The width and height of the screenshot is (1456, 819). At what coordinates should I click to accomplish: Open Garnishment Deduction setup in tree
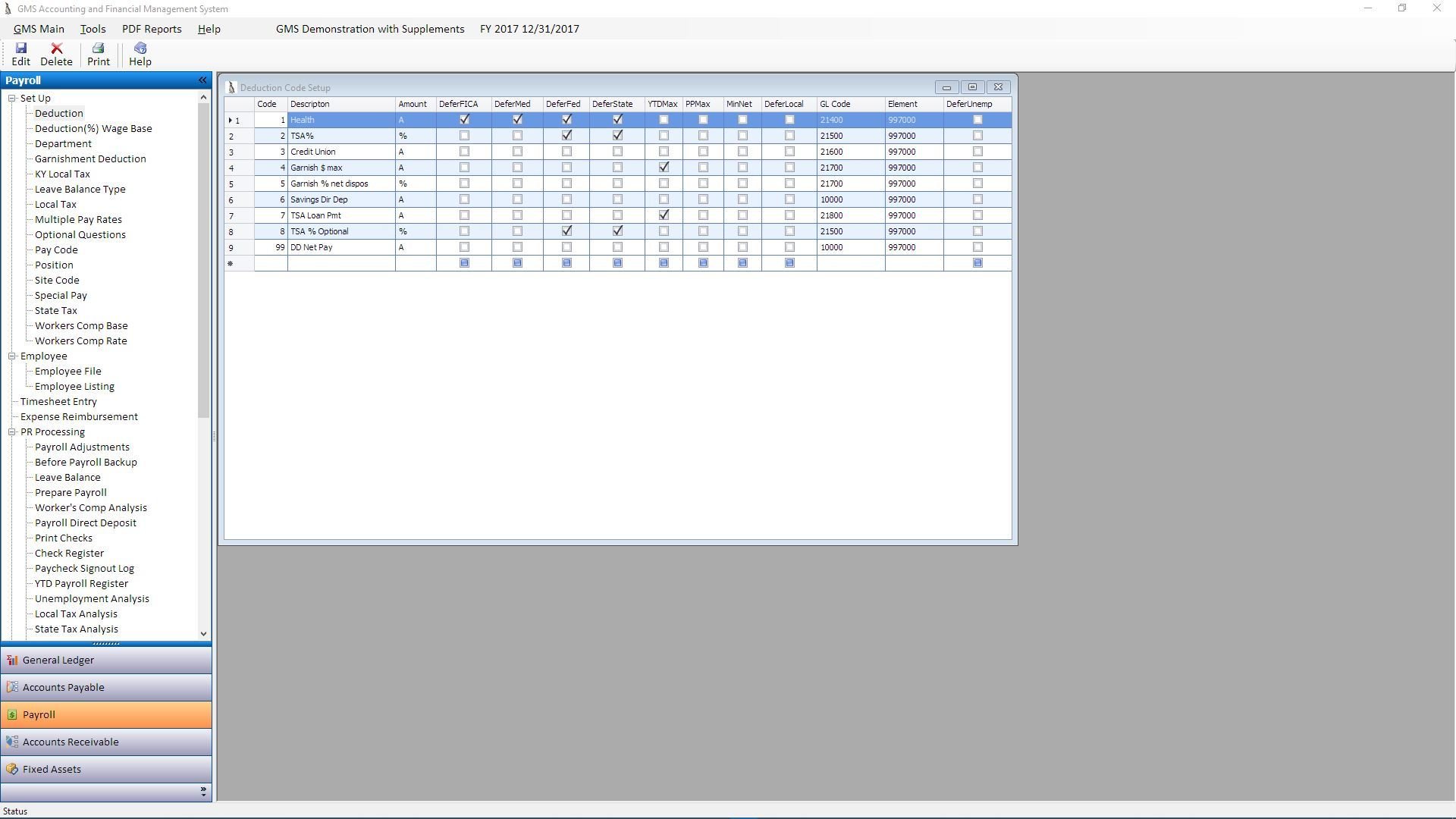point(90,159)
